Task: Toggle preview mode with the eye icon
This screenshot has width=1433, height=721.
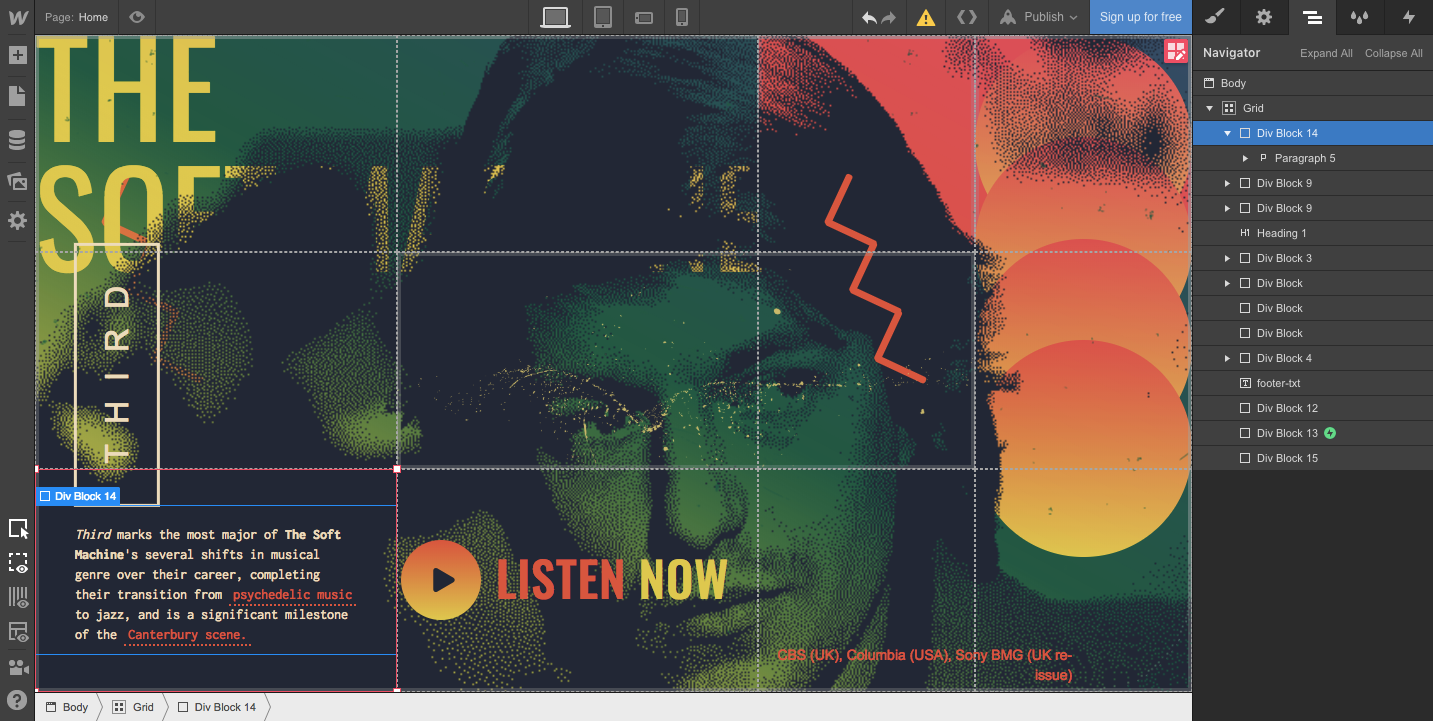Action: (x=137, y=17)
